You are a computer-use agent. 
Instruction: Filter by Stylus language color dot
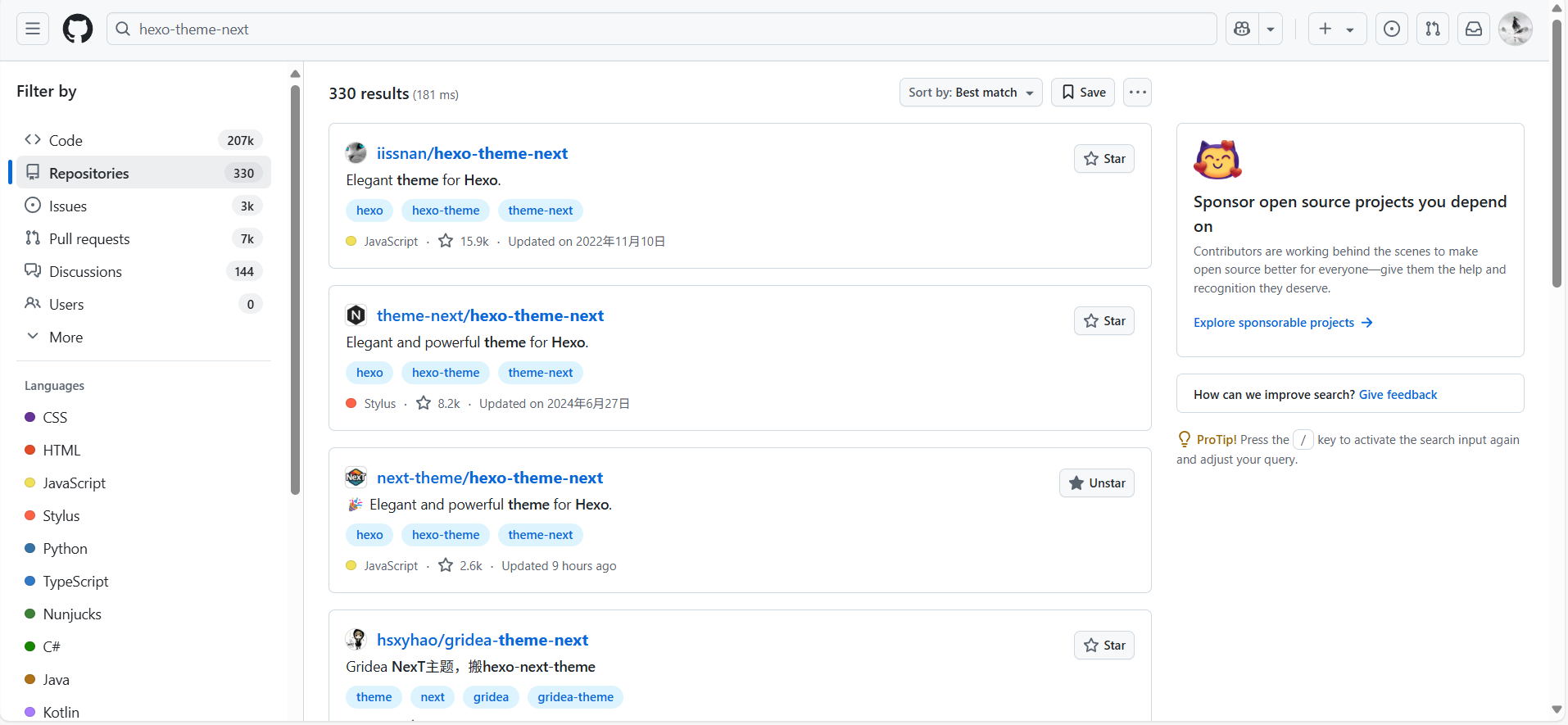click(30, 515)
